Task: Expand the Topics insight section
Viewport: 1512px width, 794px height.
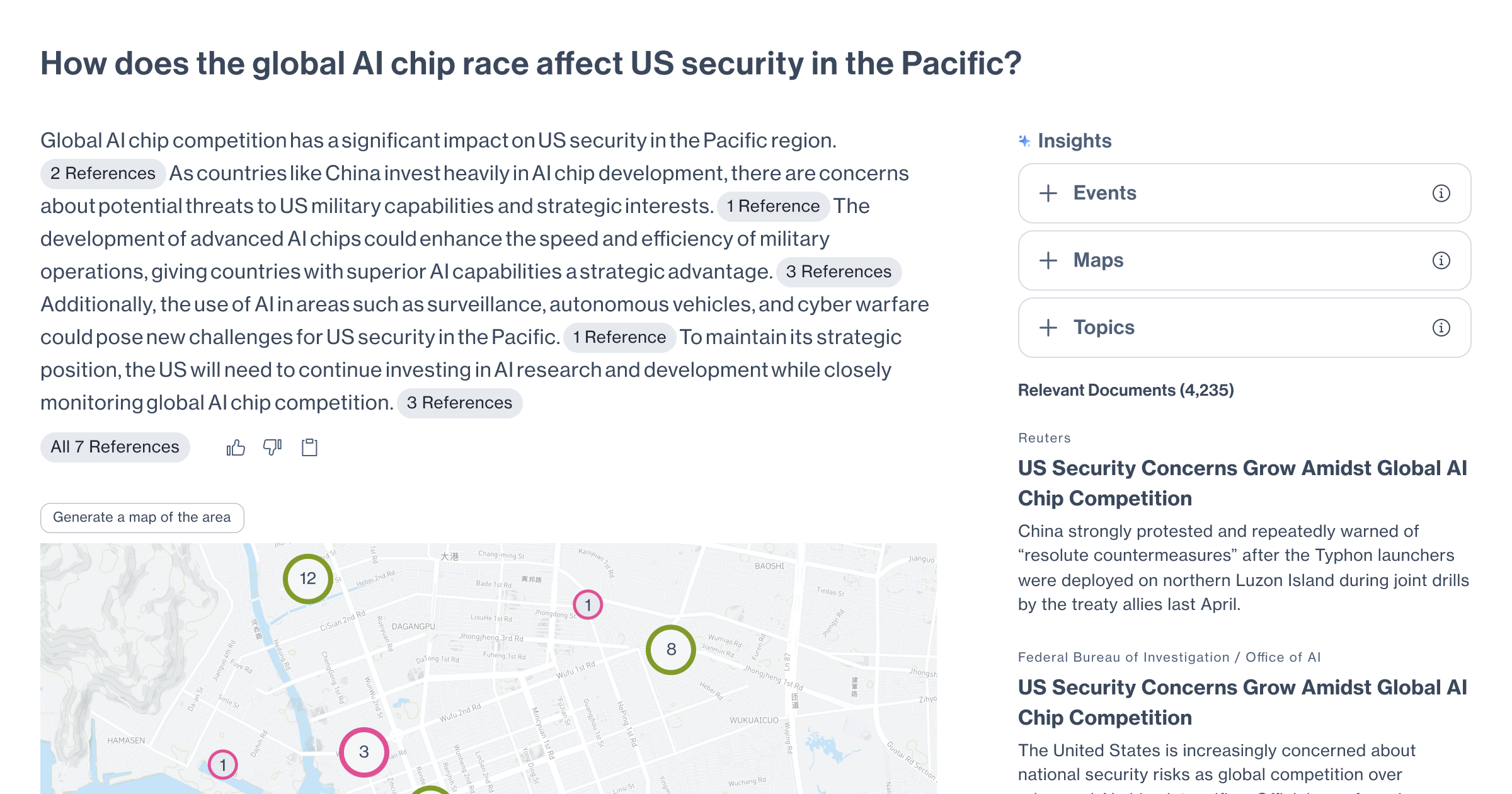Action: 1244,328
